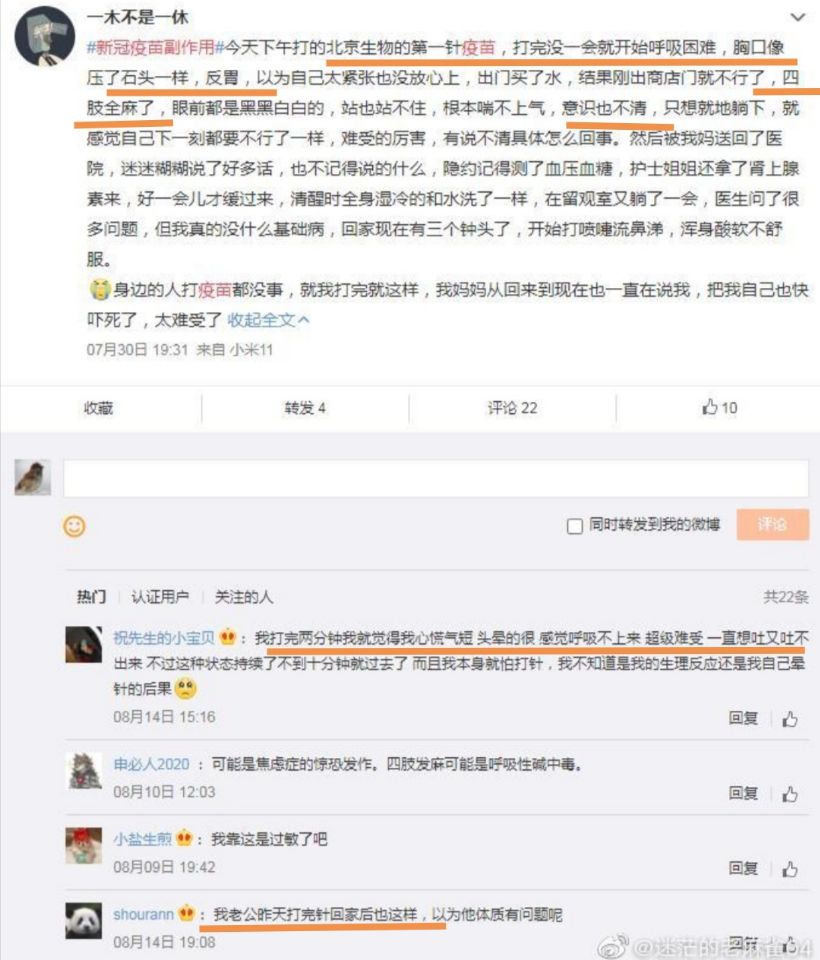Open the post options chevron menu
This screenshot has height=960, width=820.
coord(797,17)
